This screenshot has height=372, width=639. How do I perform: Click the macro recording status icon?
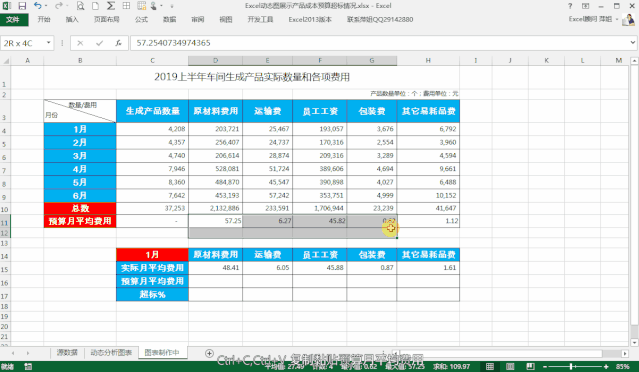pyautogui.click(x=28, y=366)
